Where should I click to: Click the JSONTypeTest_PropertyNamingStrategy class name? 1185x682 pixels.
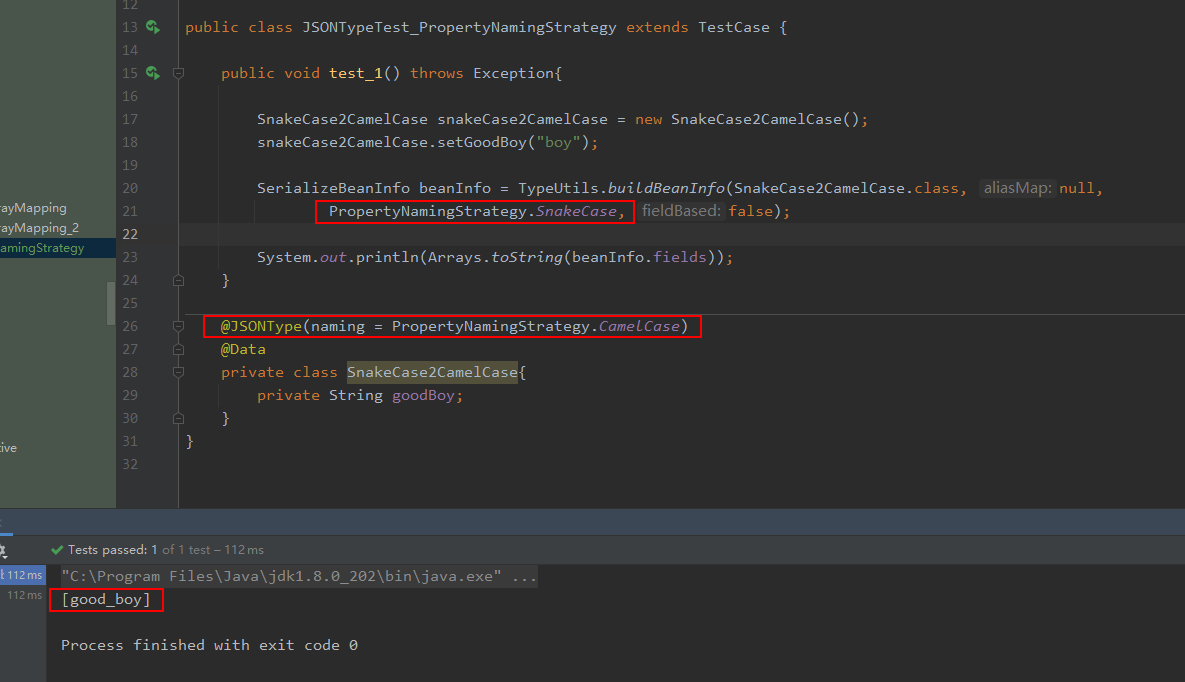[459, 27]
